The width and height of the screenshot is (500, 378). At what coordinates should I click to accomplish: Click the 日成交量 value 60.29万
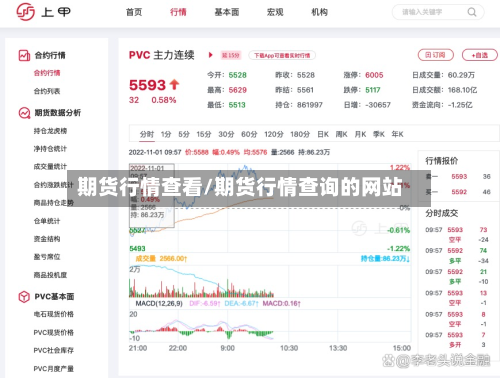(x=461, y=75)
